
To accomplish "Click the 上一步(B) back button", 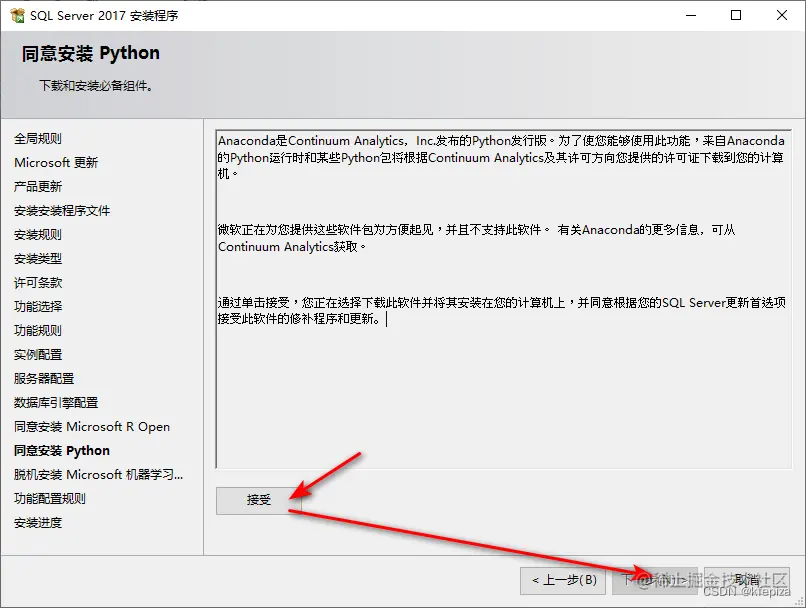I will (x=563, y=580).
